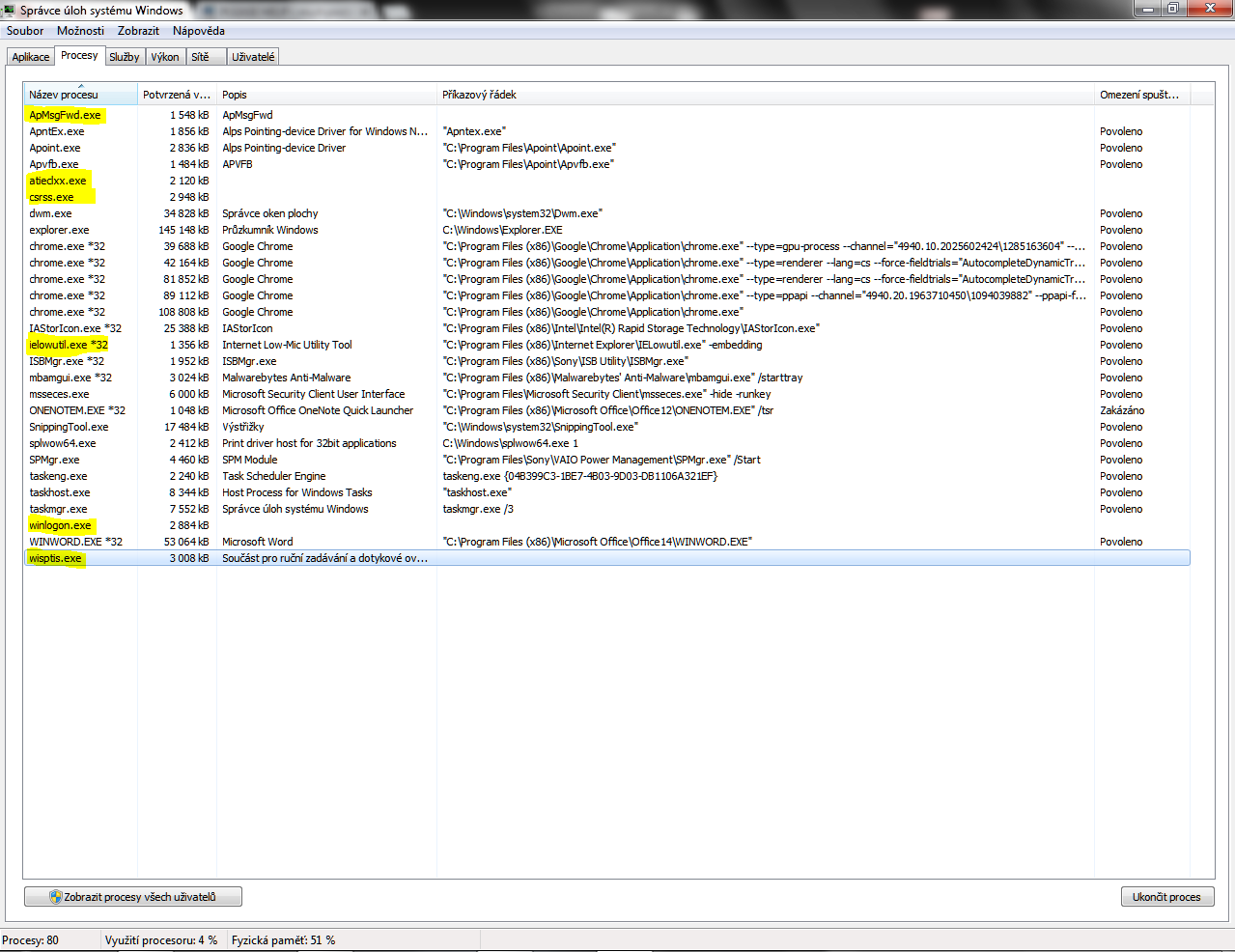Click the Task Manager title bar icon
Screen dimensions: 1235x952
pos(9,10)
